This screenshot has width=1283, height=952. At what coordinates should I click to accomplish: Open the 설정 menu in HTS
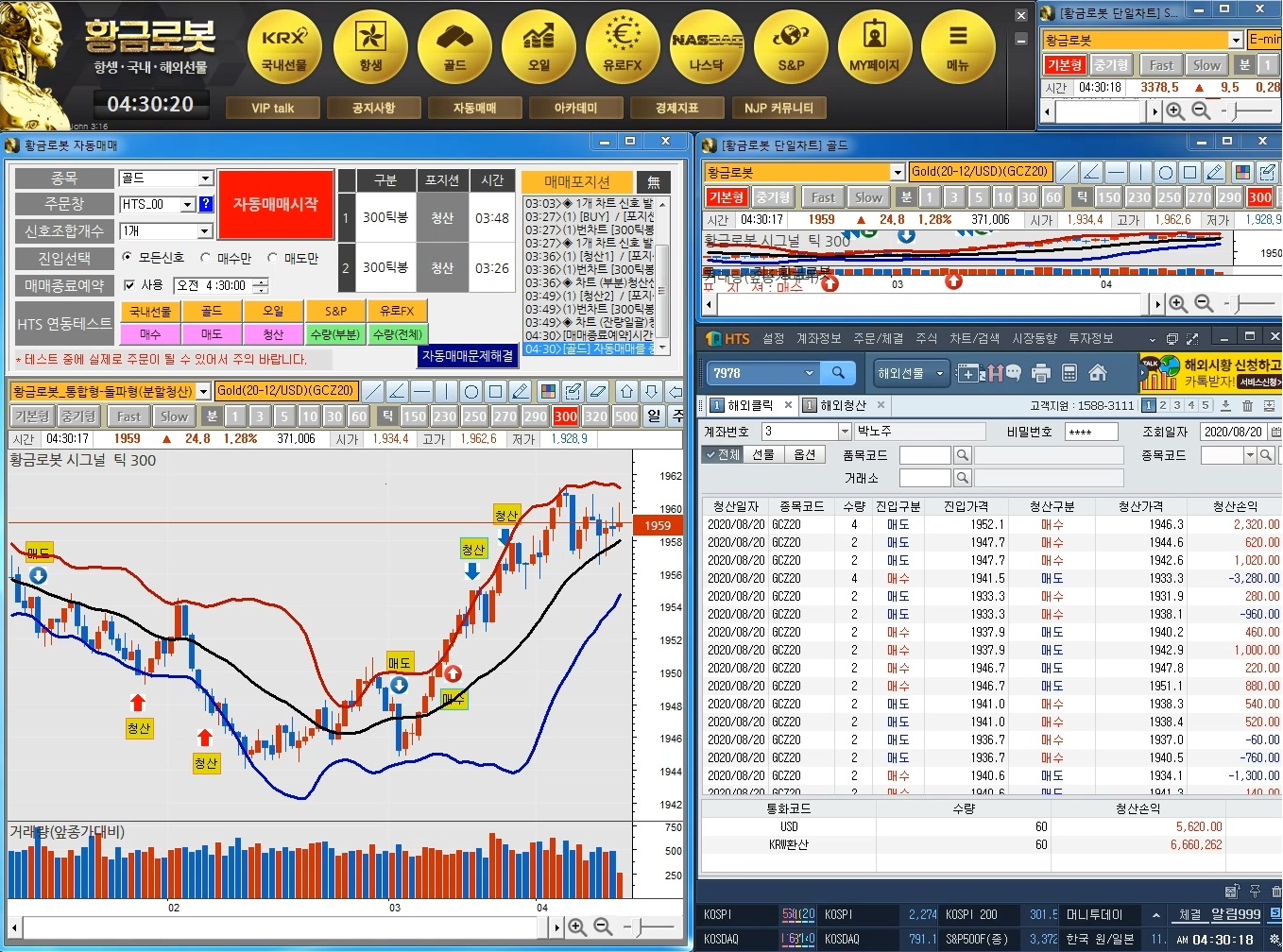coord(774,338)
